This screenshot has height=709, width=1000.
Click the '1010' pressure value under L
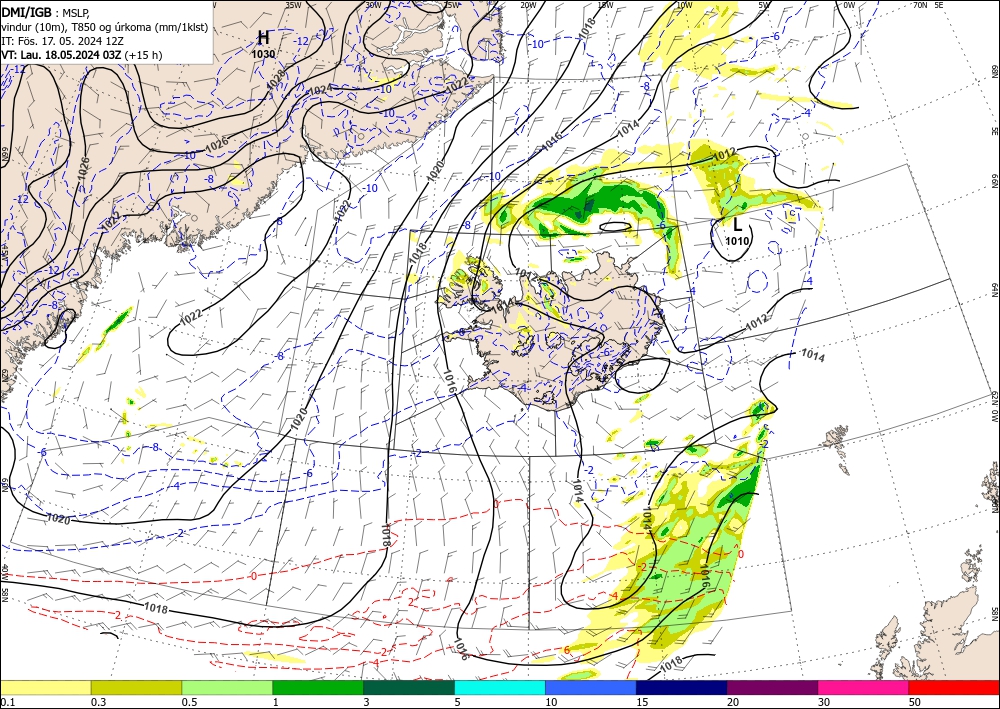click(x=737, y=240)
